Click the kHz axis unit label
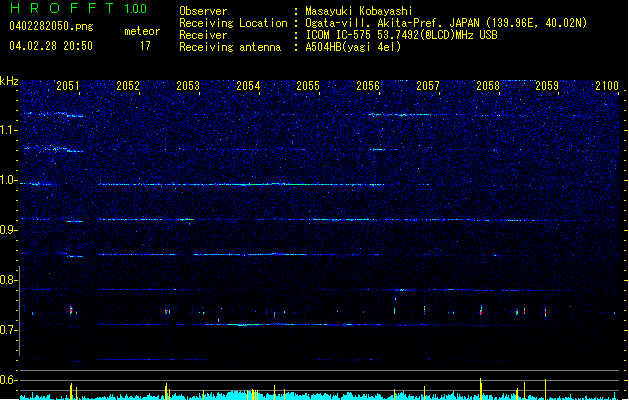 (9, 81)
